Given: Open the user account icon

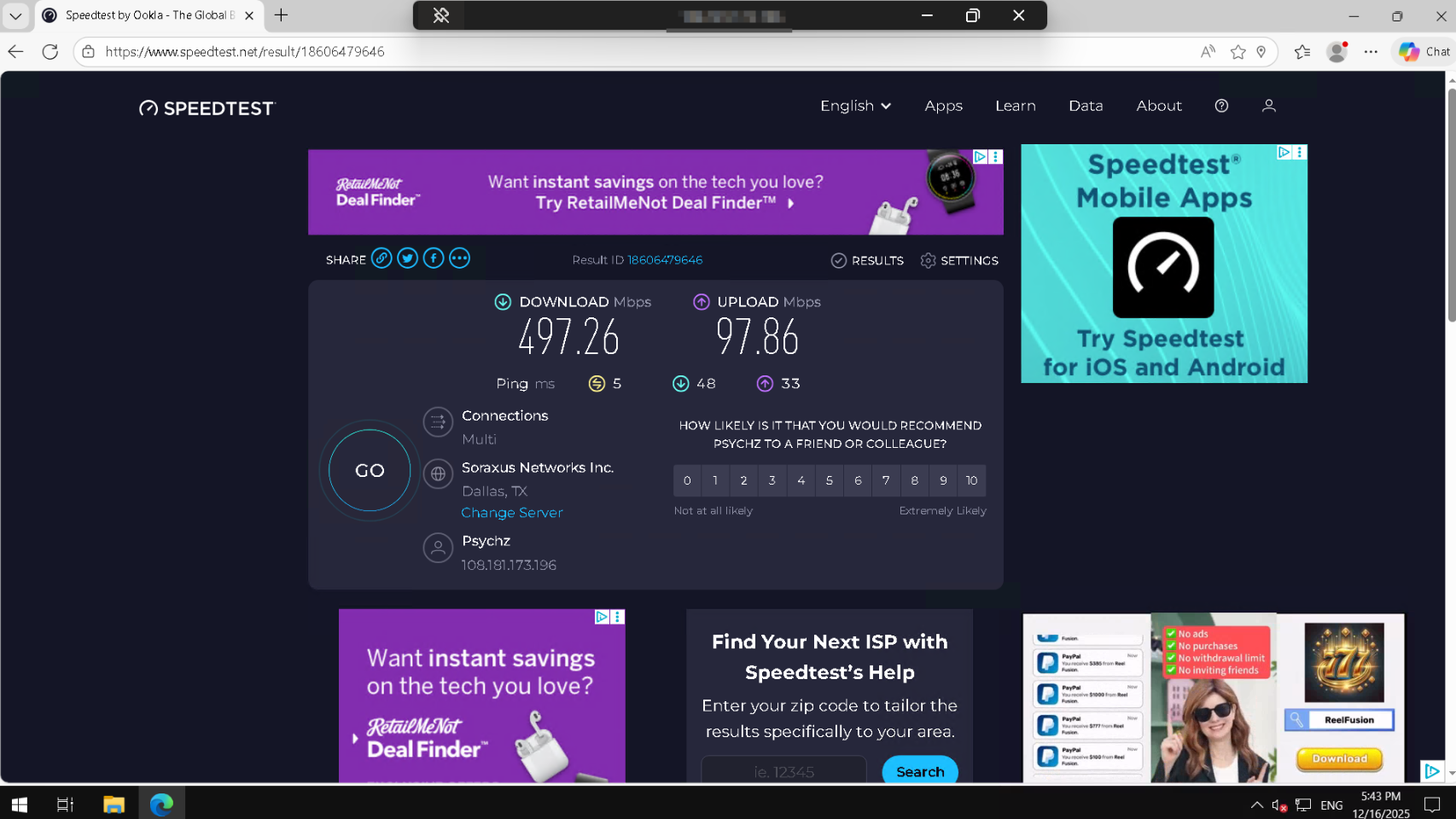Looking at the screenshot, I should 1268,106.
